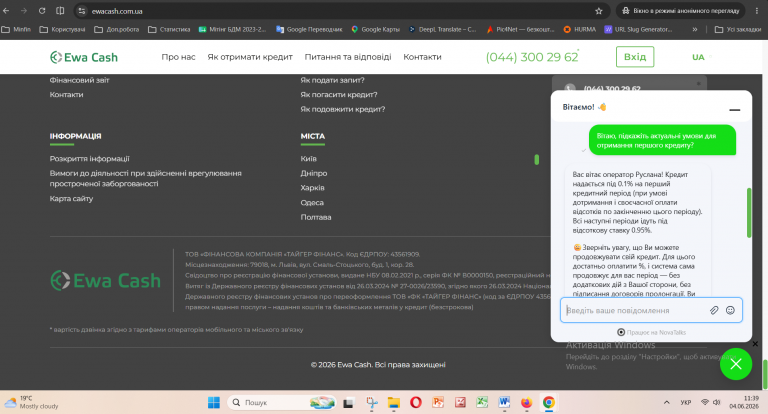Open Opera browser from taskbar
768x414 pixels.
point(416,402)
